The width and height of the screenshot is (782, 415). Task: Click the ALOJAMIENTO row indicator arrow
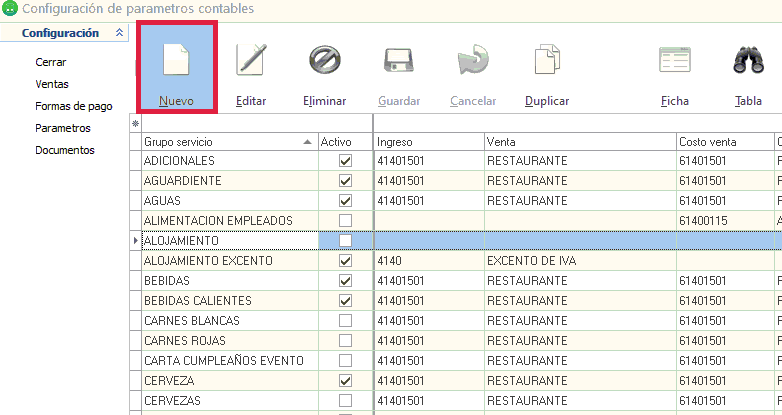point(136,241)
